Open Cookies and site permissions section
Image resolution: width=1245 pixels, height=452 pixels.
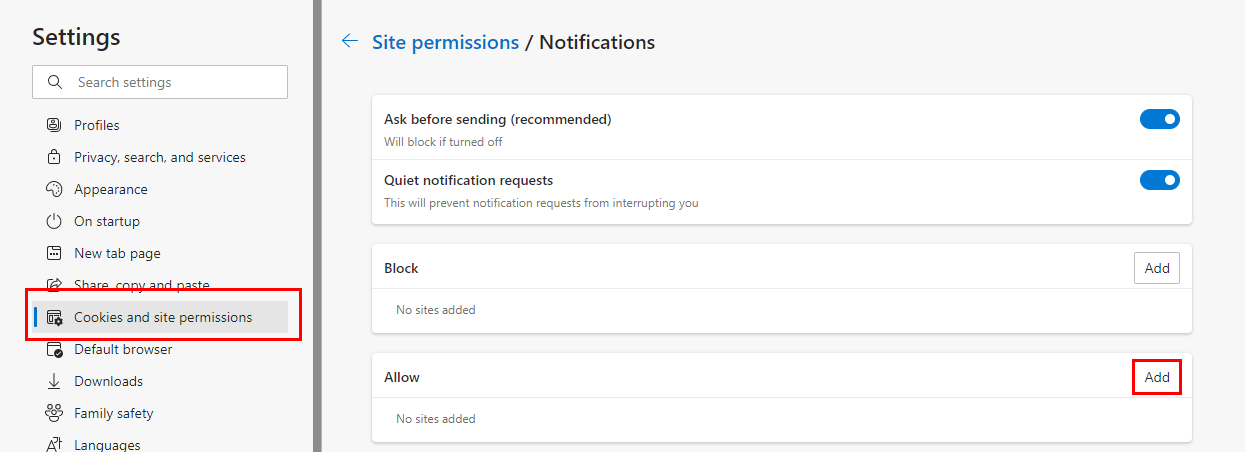click(x=163, y=317)
